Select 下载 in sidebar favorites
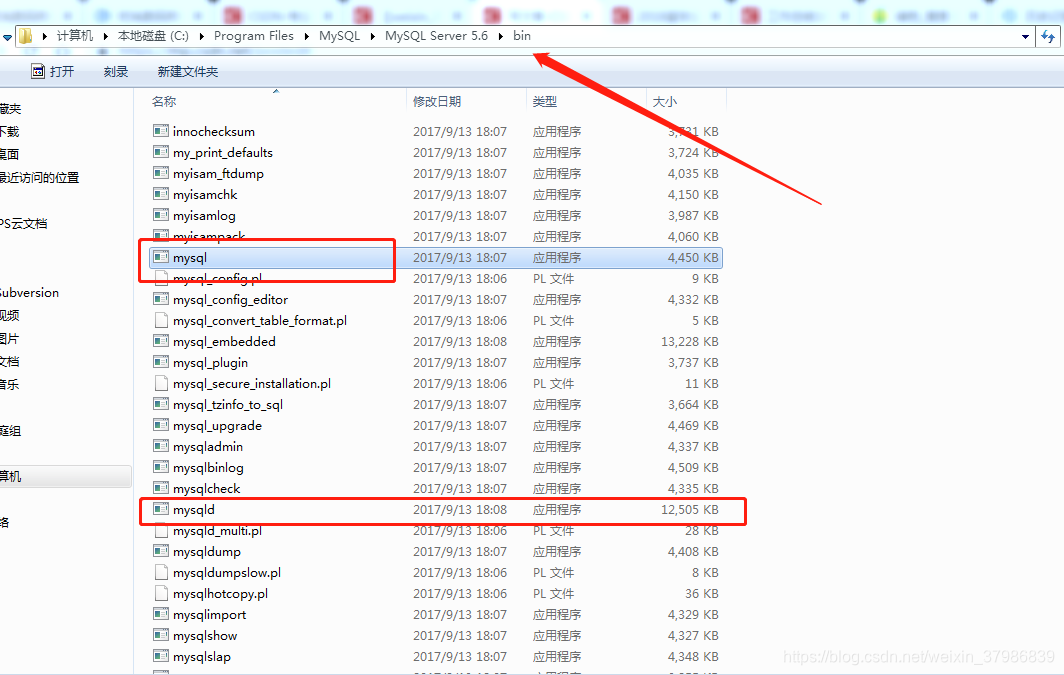 (x=10, y=132)
